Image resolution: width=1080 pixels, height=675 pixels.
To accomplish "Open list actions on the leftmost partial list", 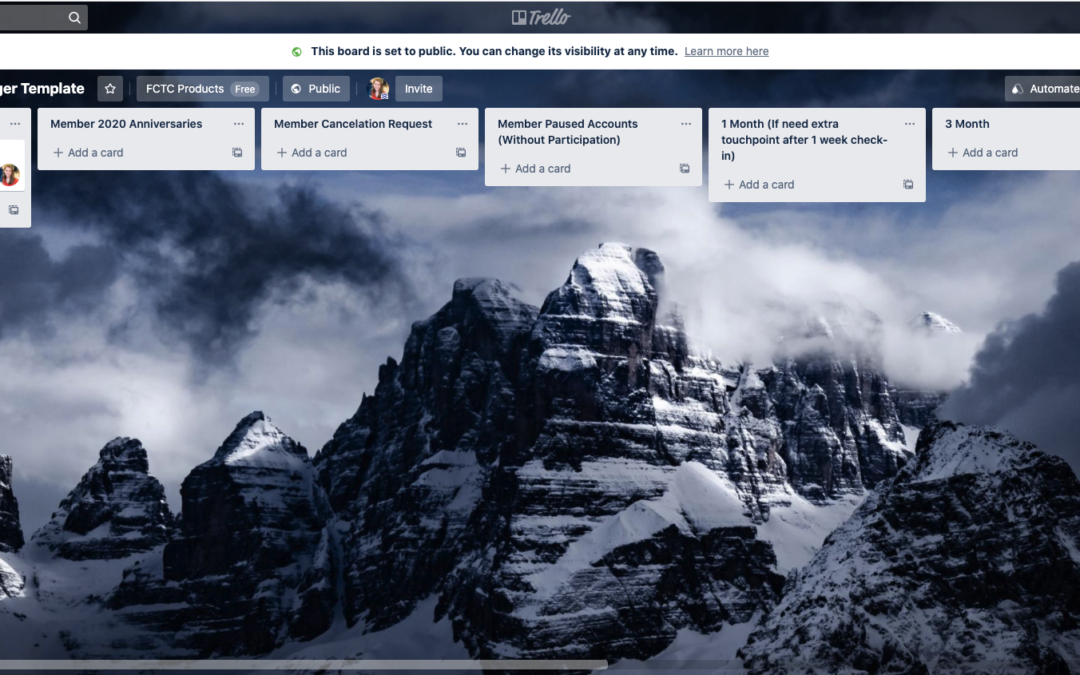I will (x=15, y=124).
